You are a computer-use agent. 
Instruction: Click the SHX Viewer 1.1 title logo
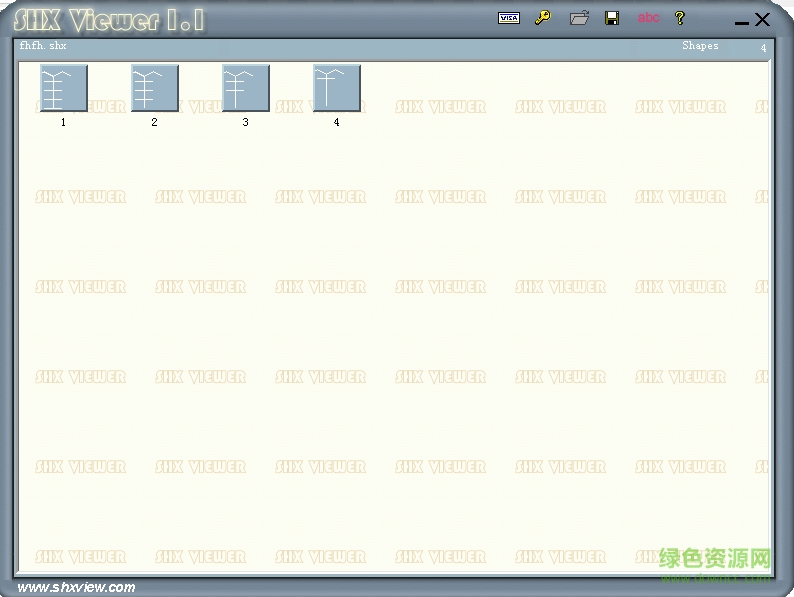[108, 20]
